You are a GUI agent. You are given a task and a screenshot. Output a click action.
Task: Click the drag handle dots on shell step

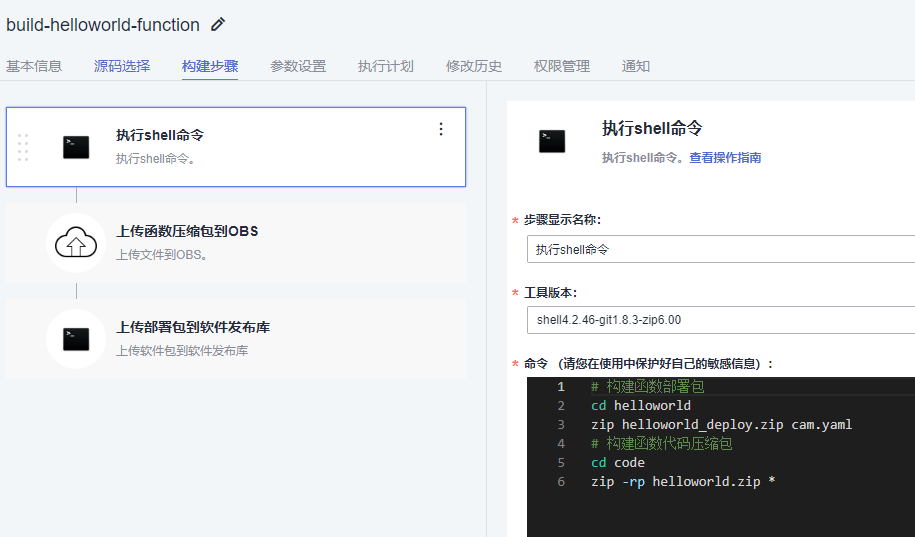tap(23, 147)
